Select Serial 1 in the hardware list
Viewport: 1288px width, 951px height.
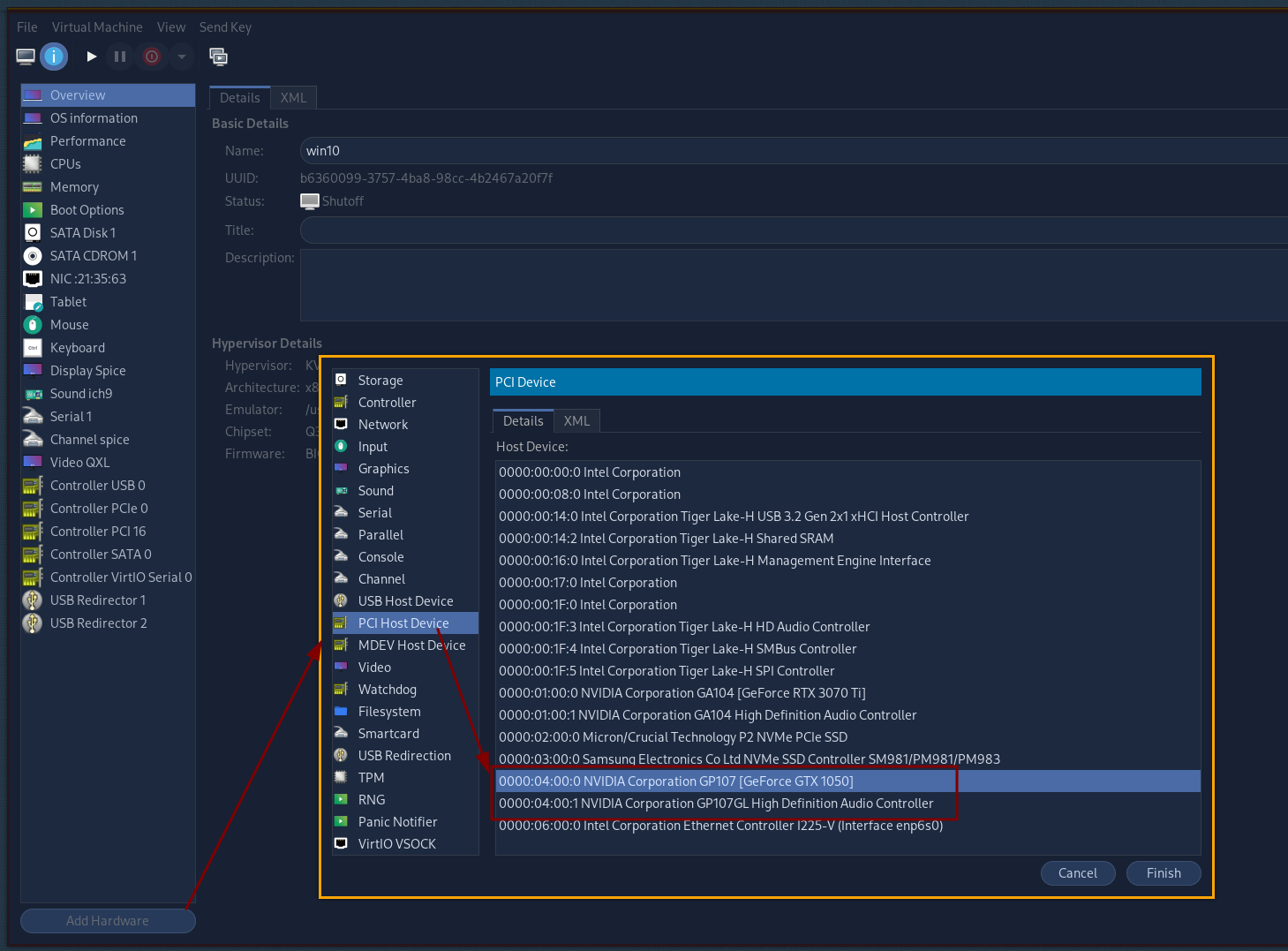(108, 417)
